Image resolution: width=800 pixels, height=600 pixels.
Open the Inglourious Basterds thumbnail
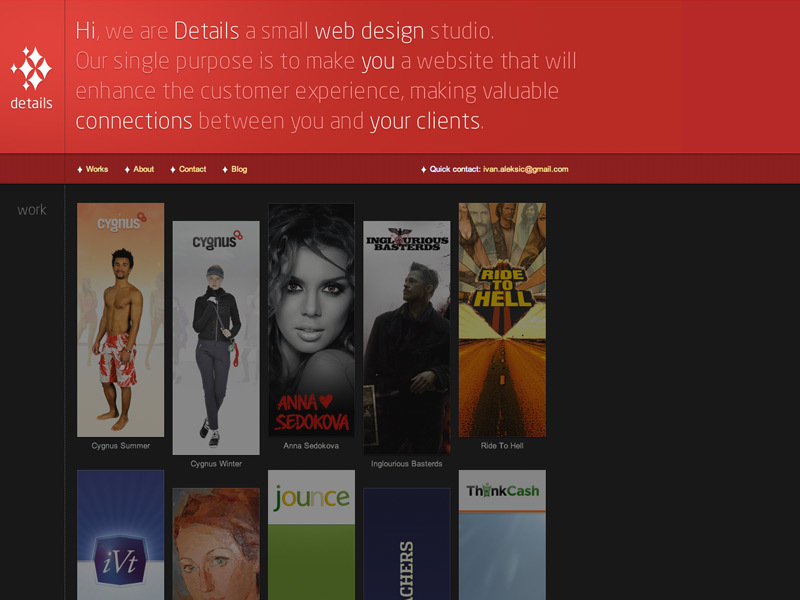[x=407, y=338]
